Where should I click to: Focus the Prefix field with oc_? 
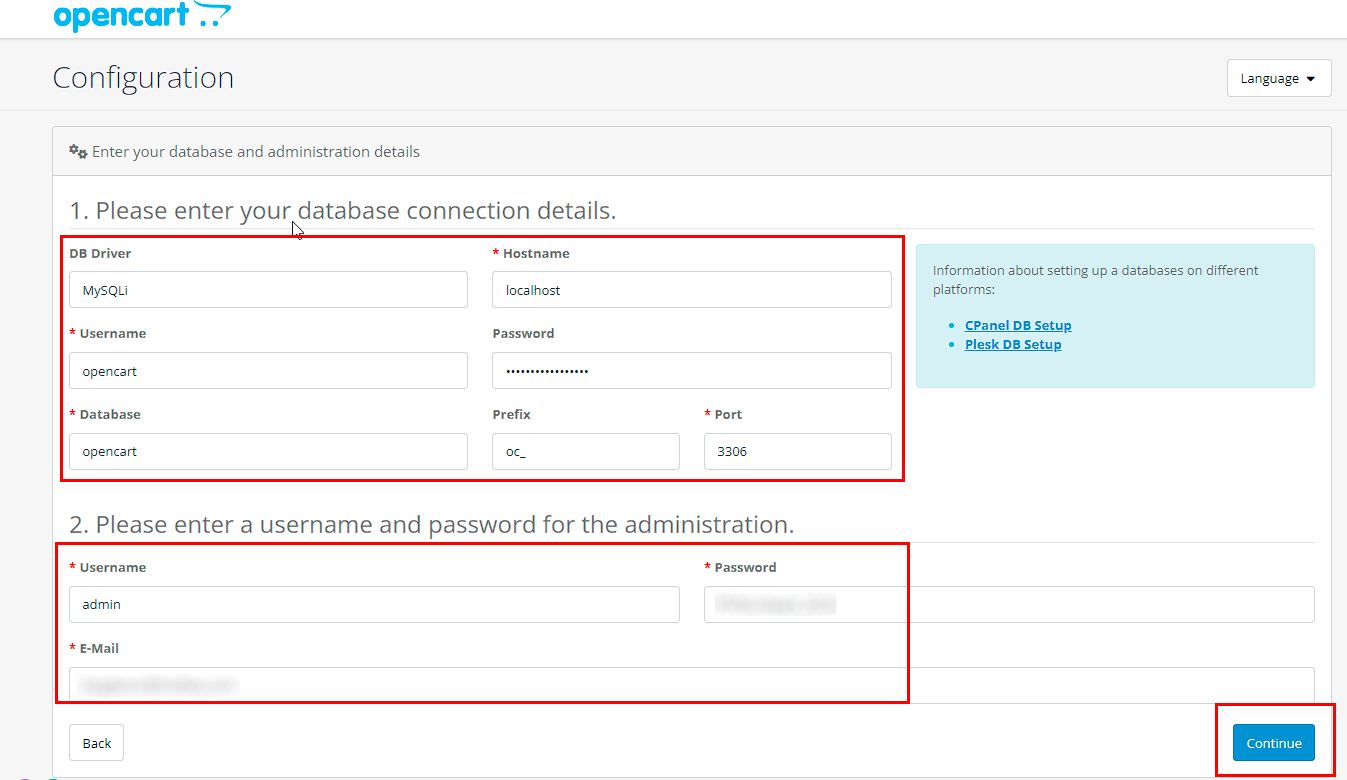click(x=585, y=451)
